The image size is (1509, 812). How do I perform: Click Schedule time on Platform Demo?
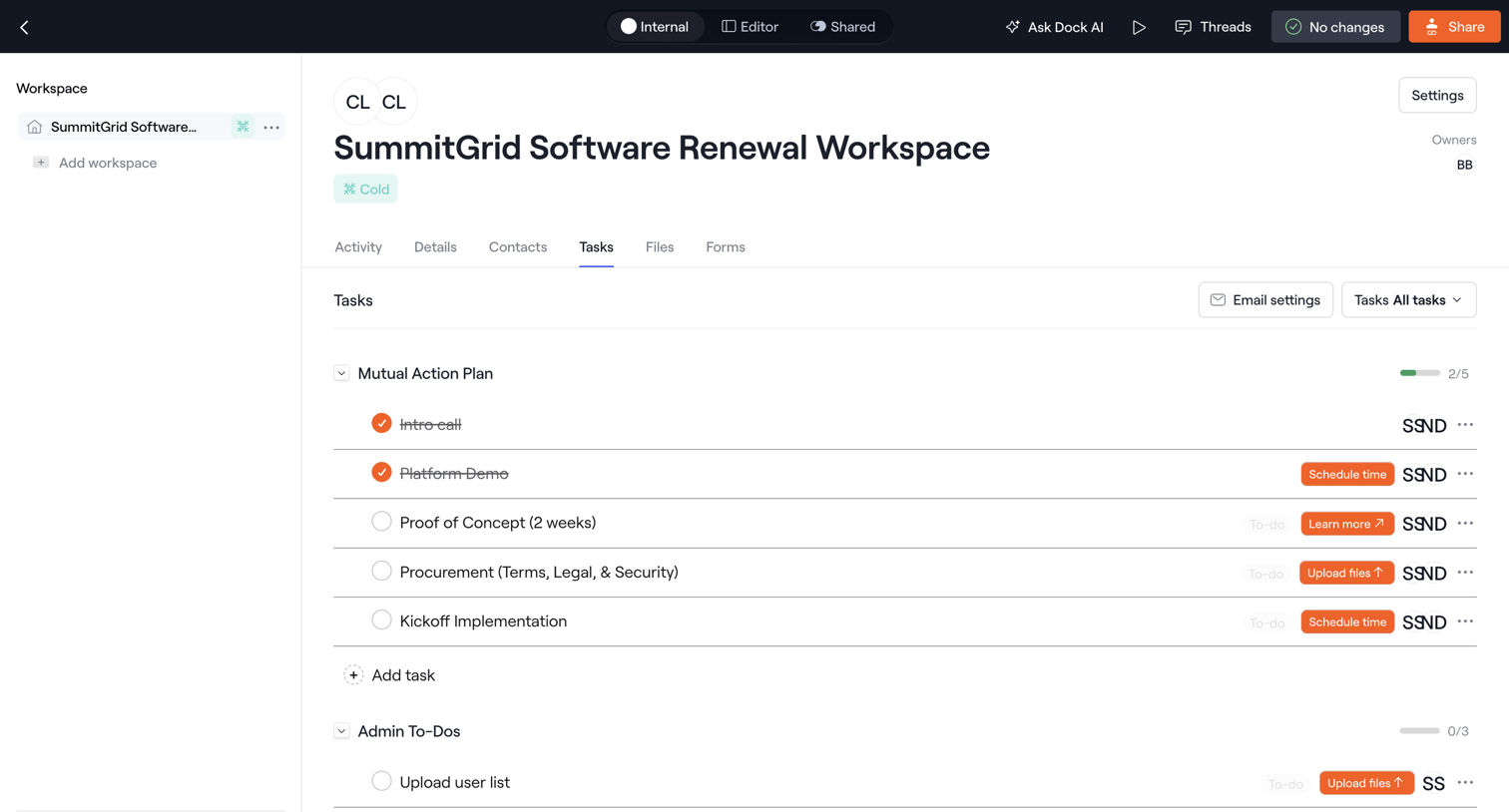[x=1347, y=474]
